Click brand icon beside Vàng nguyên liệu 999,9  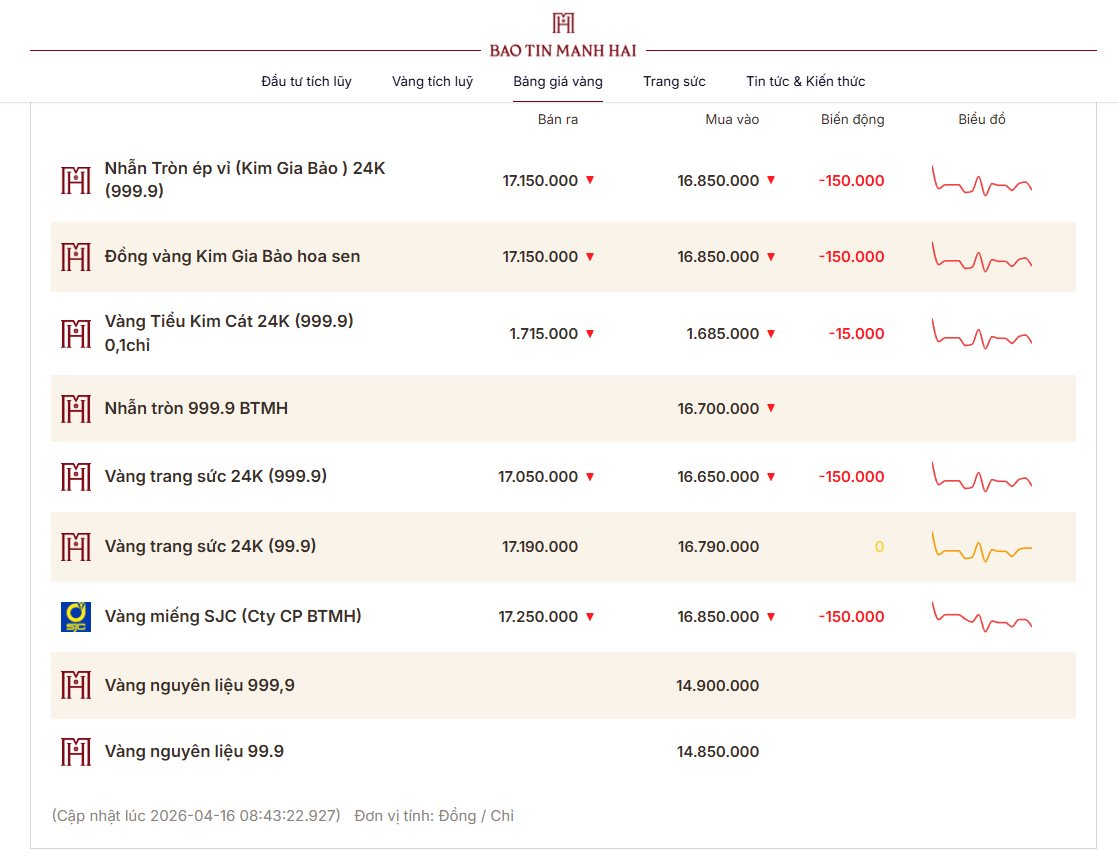(76, 686)
